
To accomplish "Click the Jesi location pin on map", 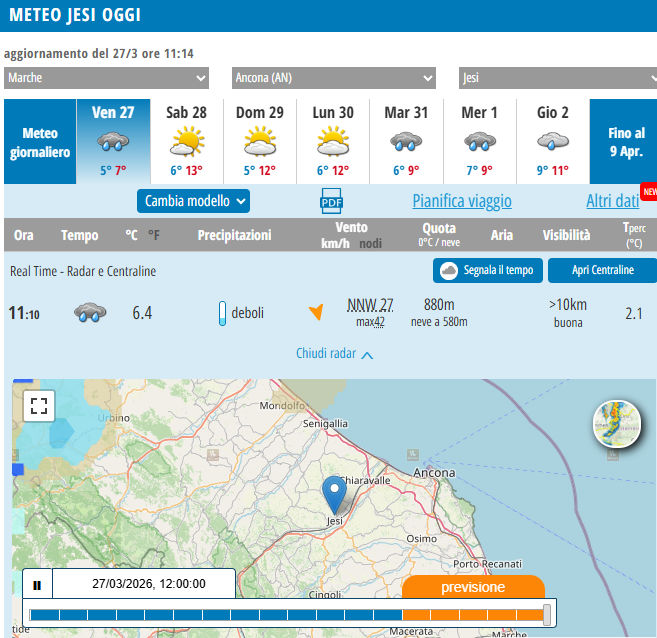I will coord(335,495).
